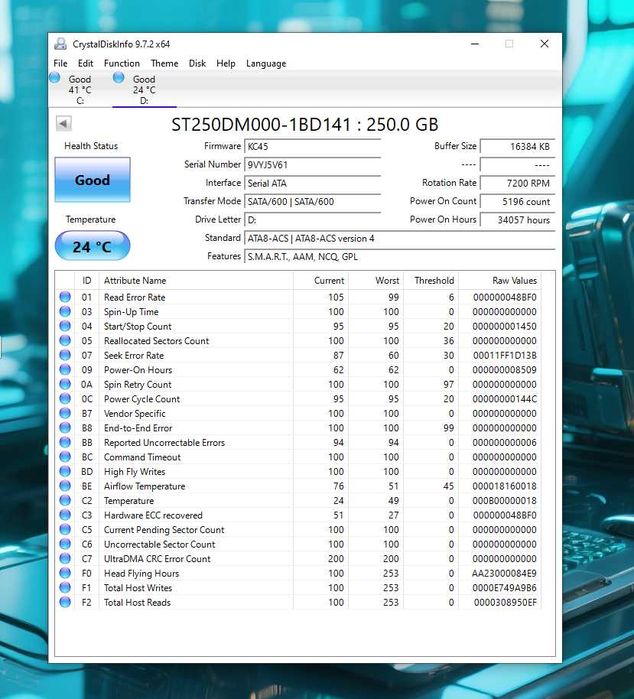This screenshot has height=699, width=634.
Task: Open the Disk menu
Action: [197, 63]
